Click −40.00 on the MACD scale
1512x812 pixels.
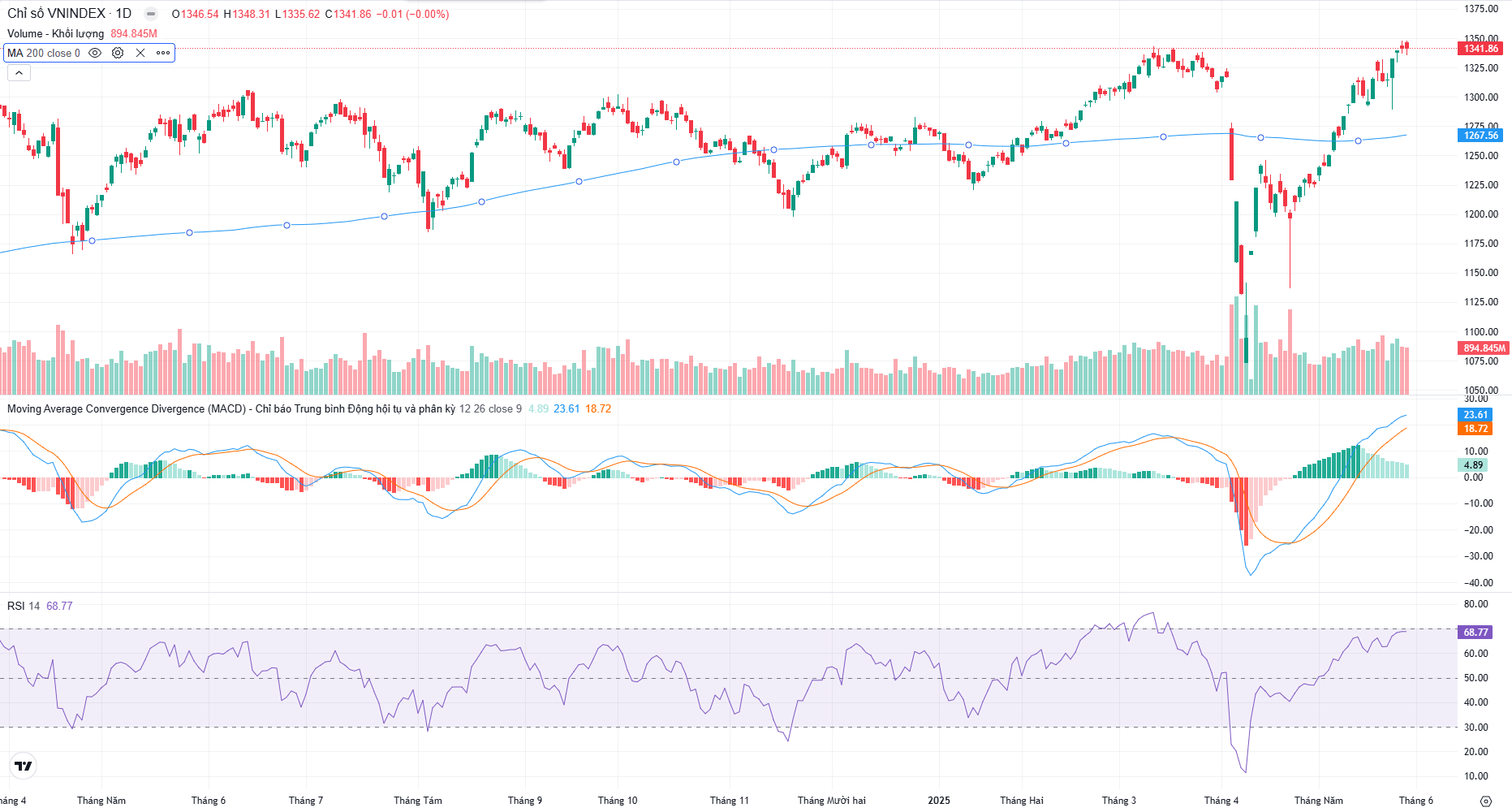pyautogui.click(x=1478, y=583)
